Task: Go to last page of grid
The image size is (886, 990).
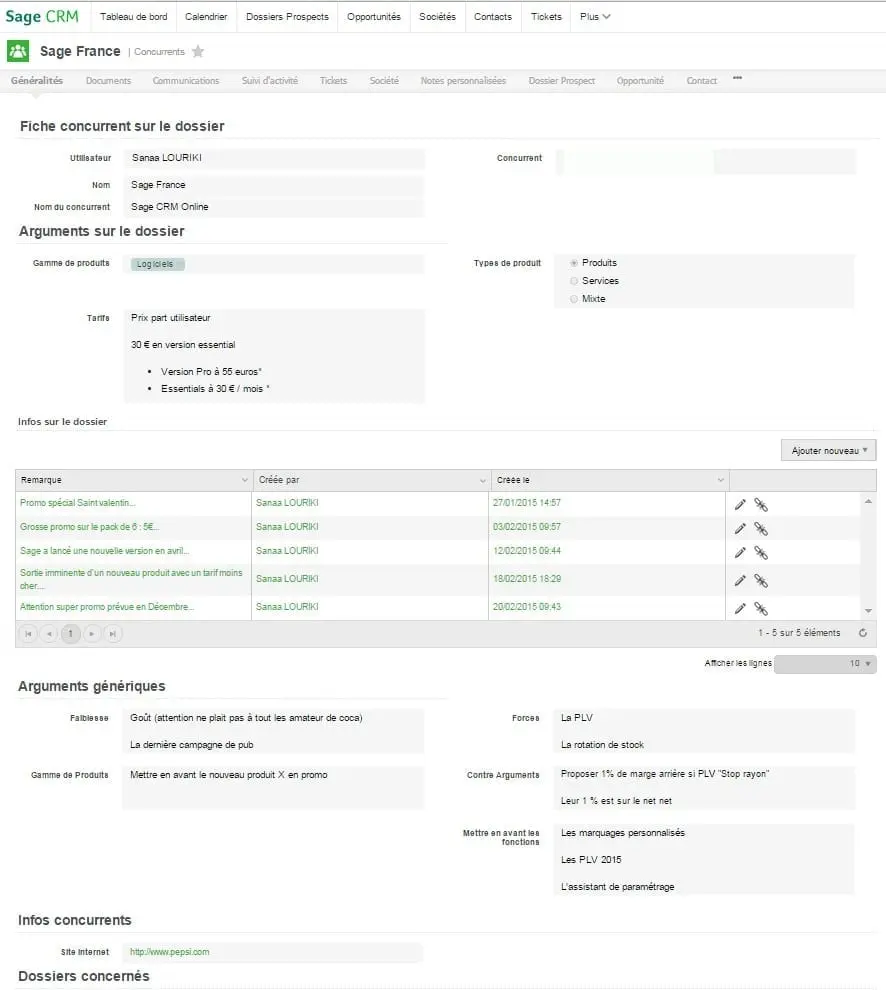Action: click(112, 633)
